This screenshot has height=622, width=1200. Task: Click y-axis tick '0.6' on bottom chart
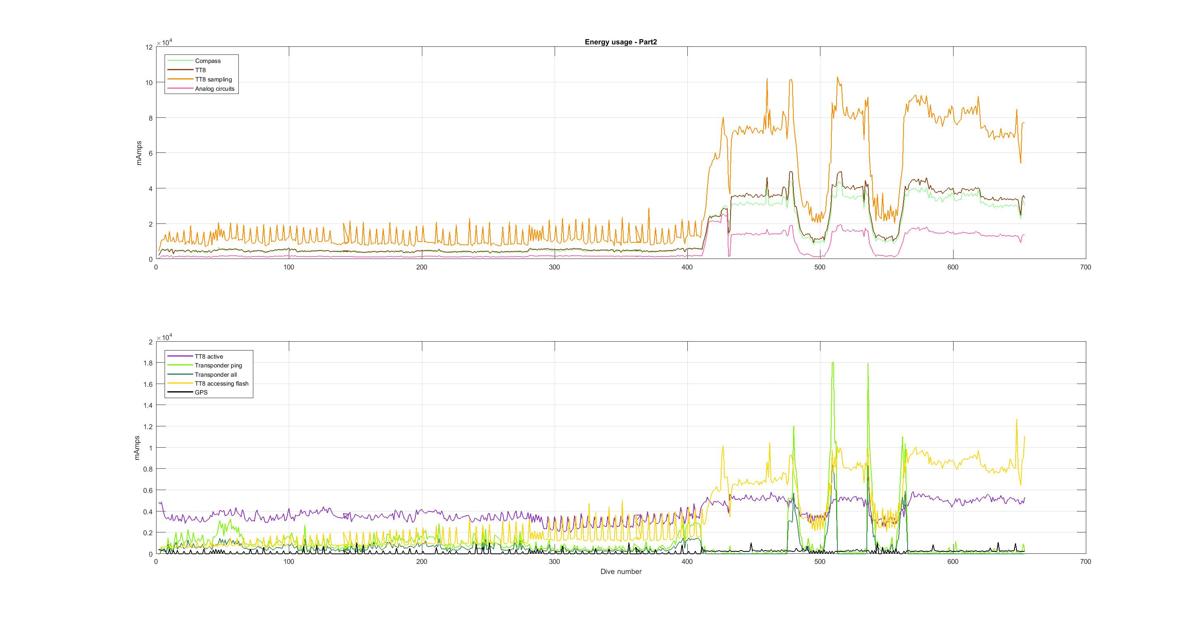tap(149, 490)
